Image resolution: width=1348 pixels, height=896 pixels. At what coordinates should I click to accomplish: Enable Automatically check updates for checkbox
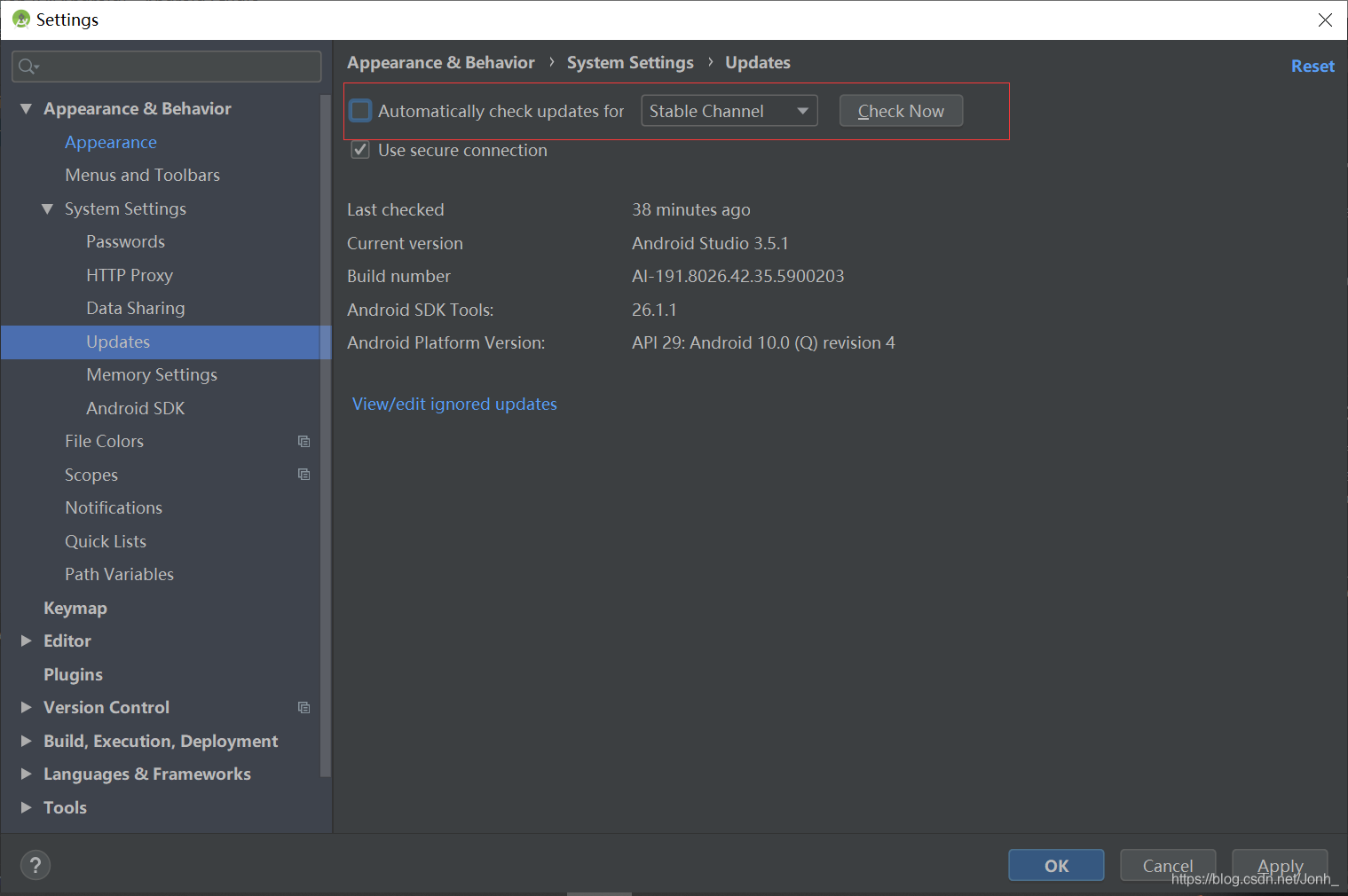pos(360,111)
